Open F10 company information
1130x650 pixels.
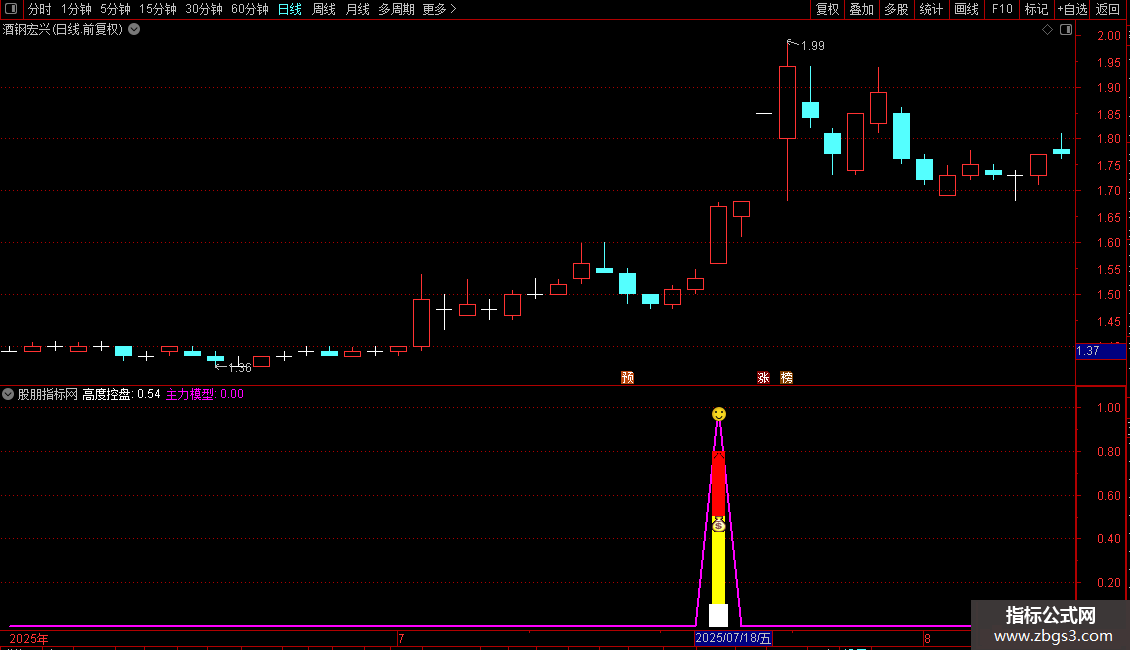[1002, 9]
